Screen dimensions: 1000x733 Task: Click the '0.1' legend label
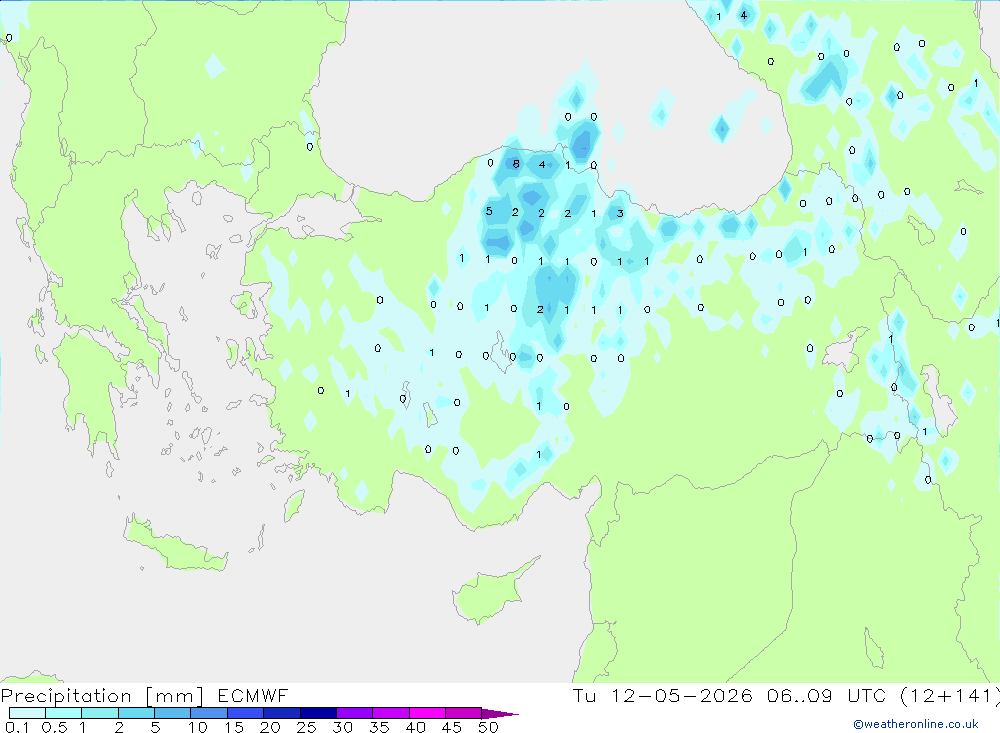click(17, 727)
